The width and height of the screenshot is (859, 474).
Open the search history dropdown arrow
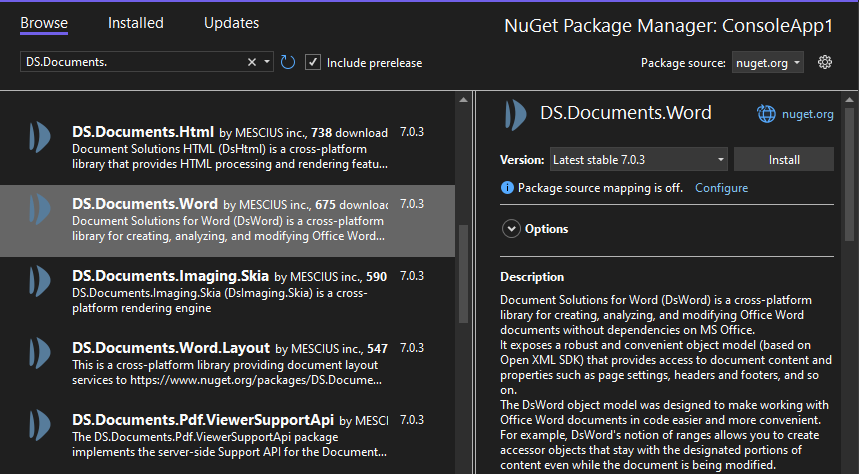(x=267, y=62)
